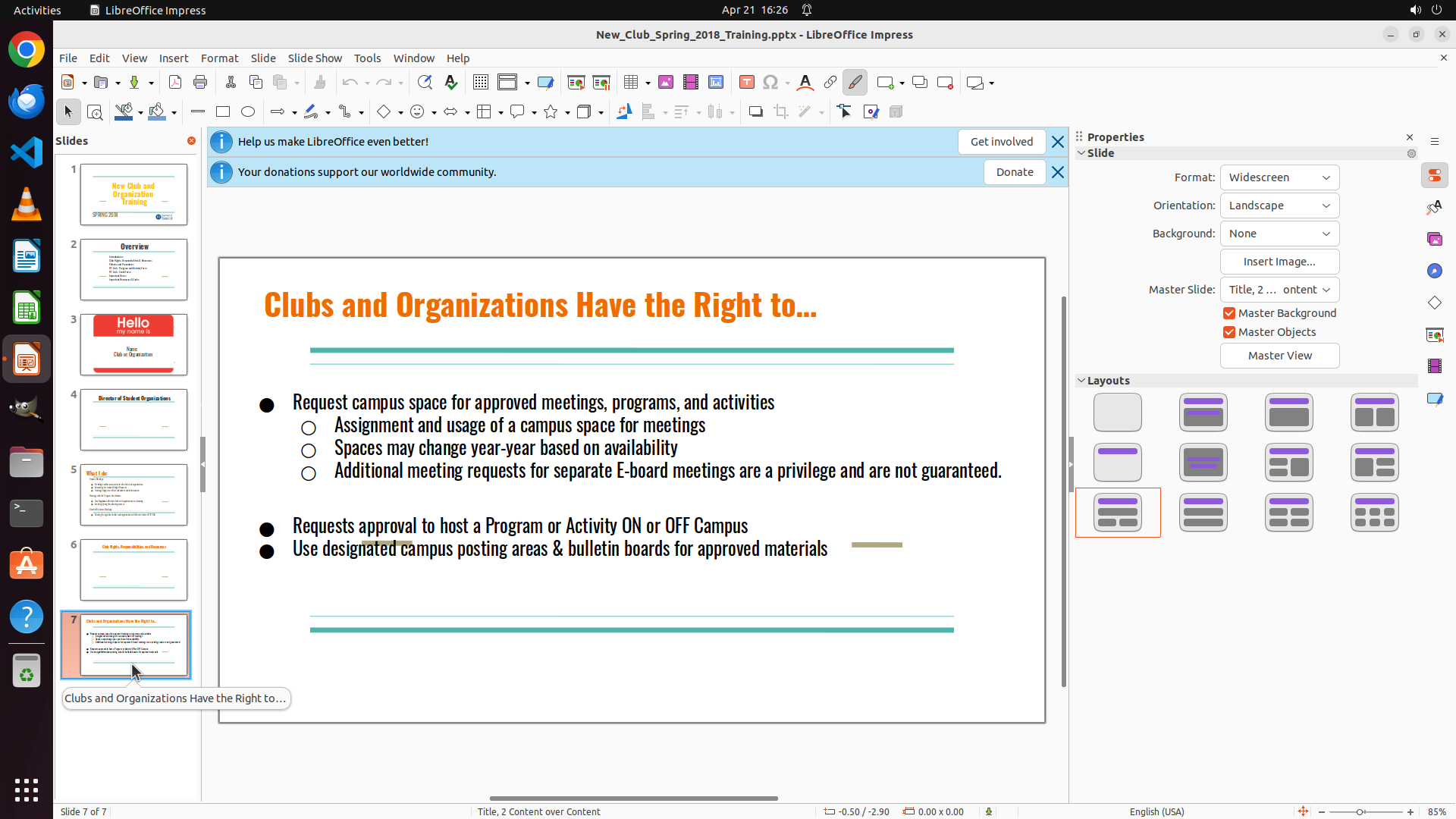Click the Export as PDF icon
1456x819 pixels.
click(175, 83)
